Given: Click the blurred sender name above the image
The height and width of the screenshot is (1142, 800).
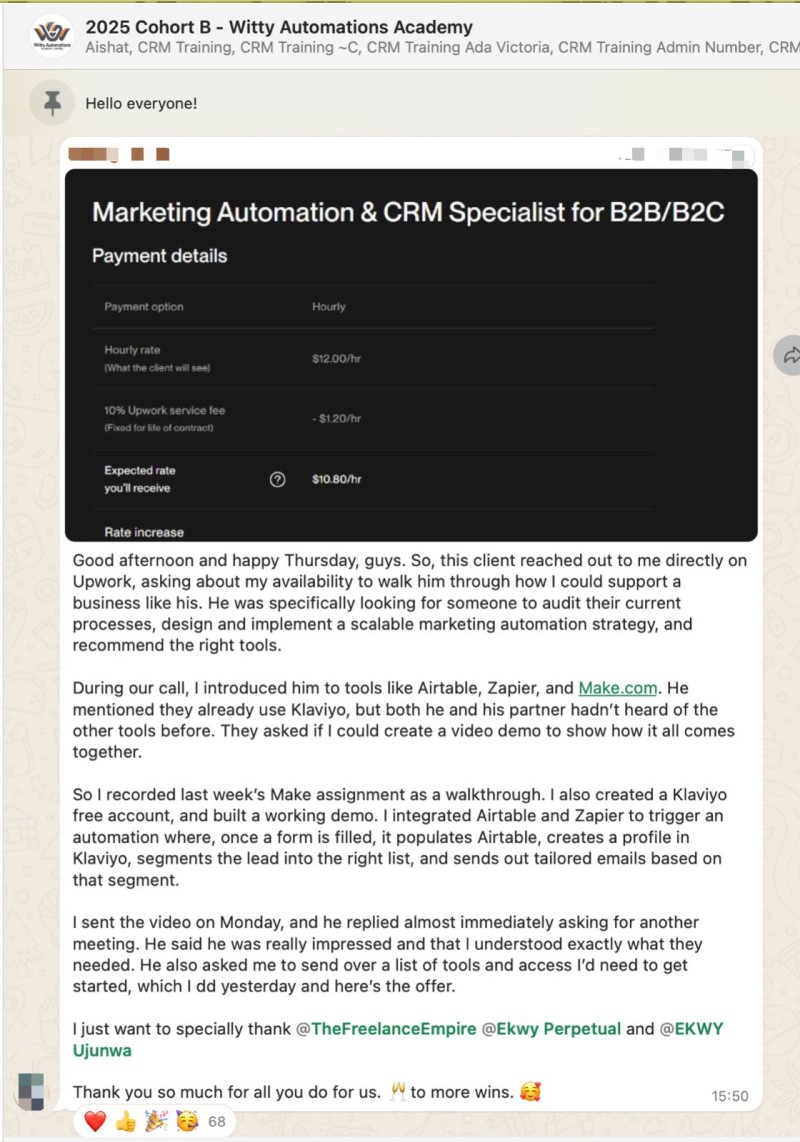Looking at the screenshot, I should tap(119, 154).
